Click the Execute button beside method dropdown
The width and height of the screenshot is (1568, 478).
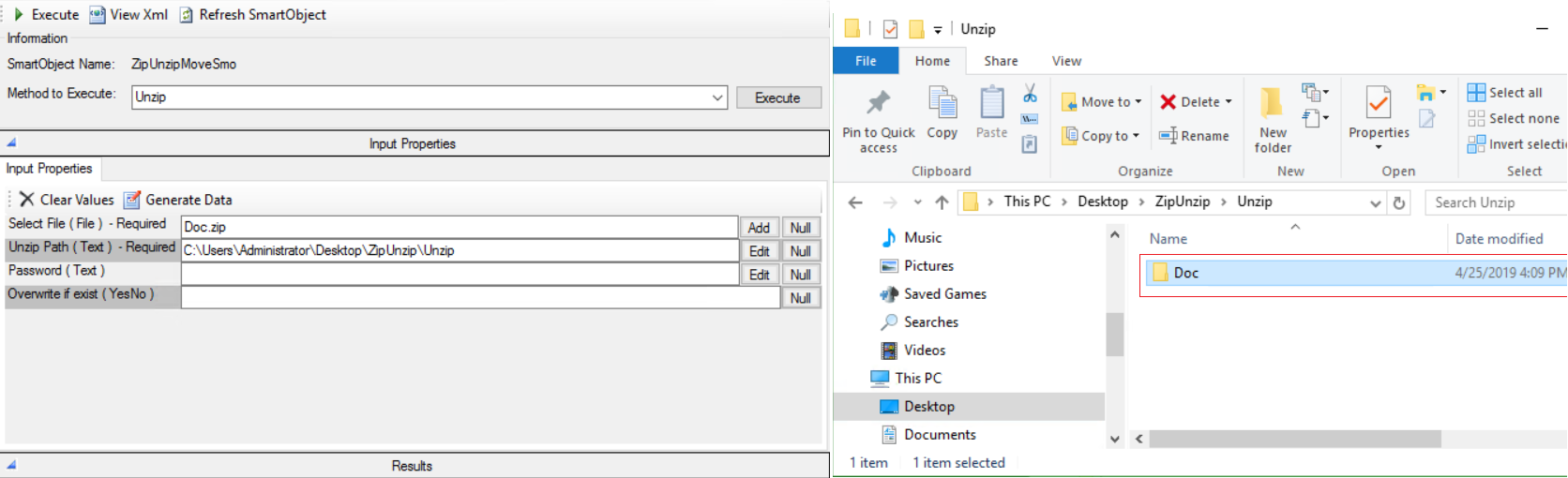777,97
